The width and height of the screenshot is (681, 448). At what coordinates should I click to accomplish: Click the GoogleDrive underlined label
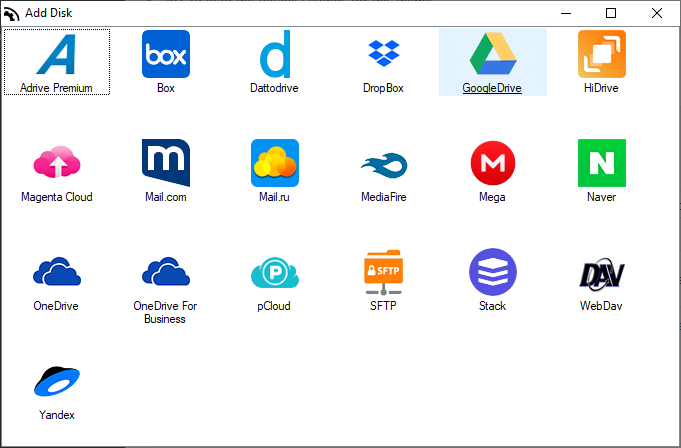click(492, 88)
